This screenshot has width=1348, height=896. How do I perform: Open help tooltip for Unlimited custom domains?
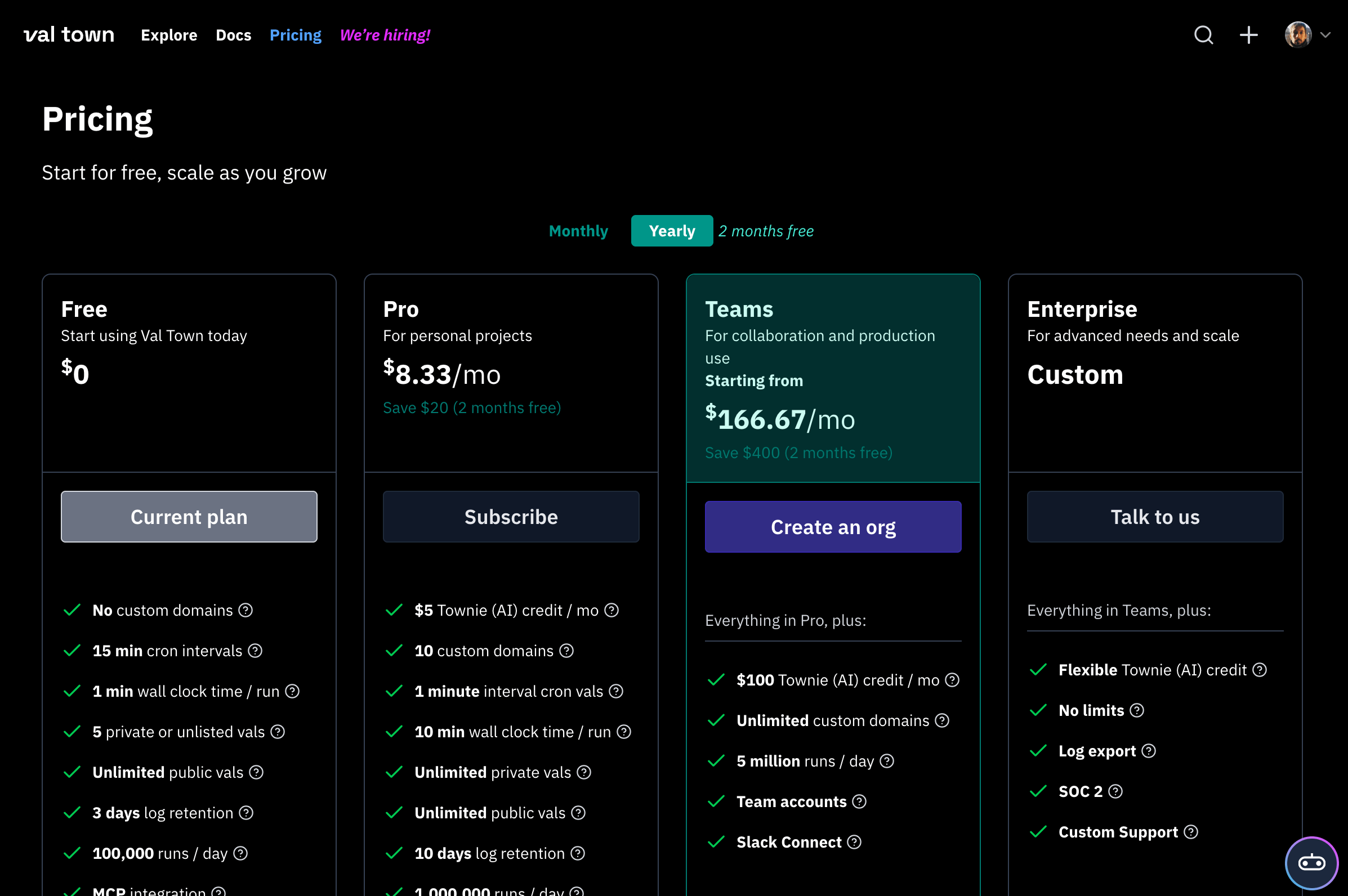tap(942, 720)
